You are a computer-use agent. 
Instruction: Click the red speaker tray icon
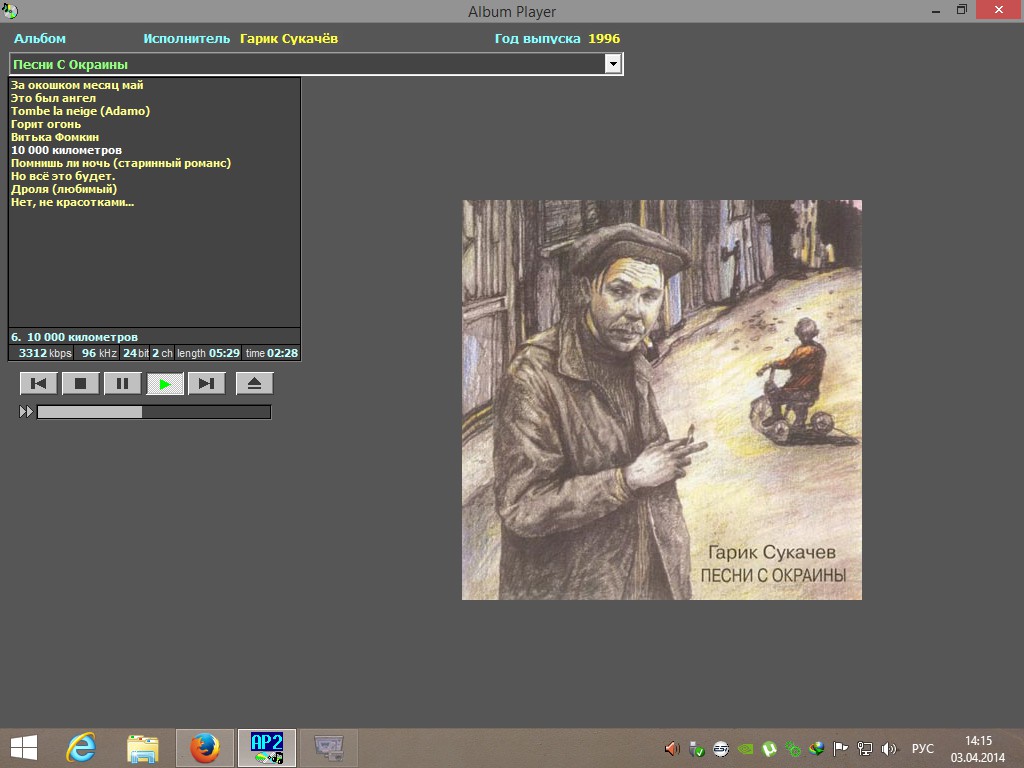click(672, 748)
